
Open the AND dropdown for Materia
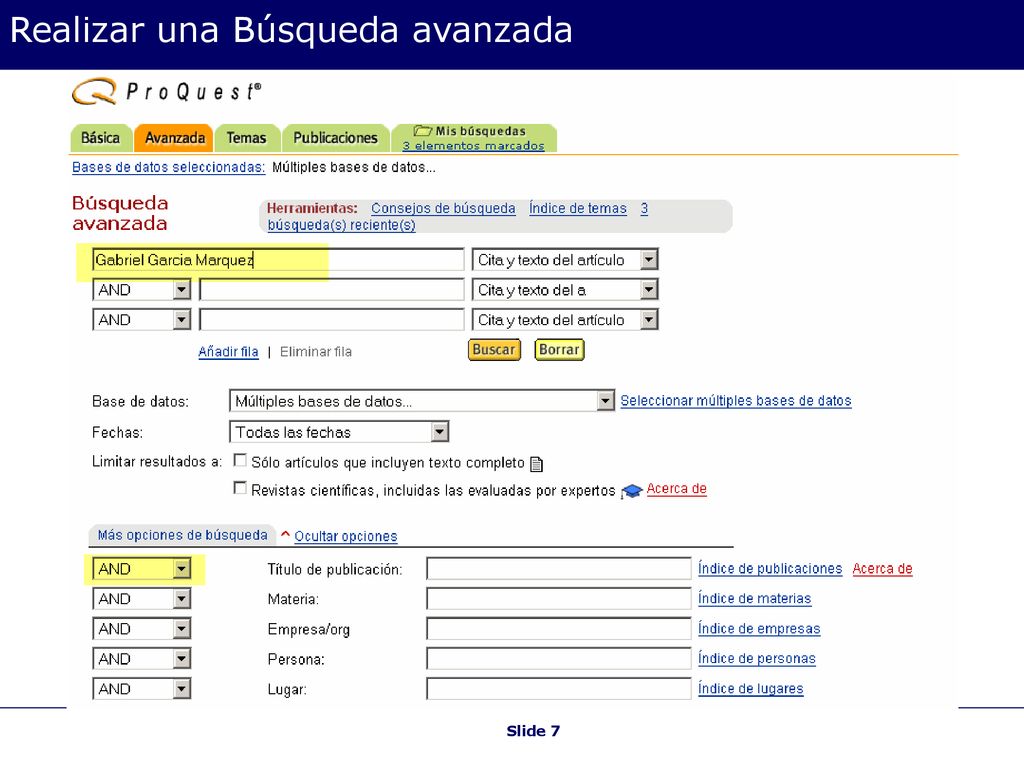[x=142, y=599]
